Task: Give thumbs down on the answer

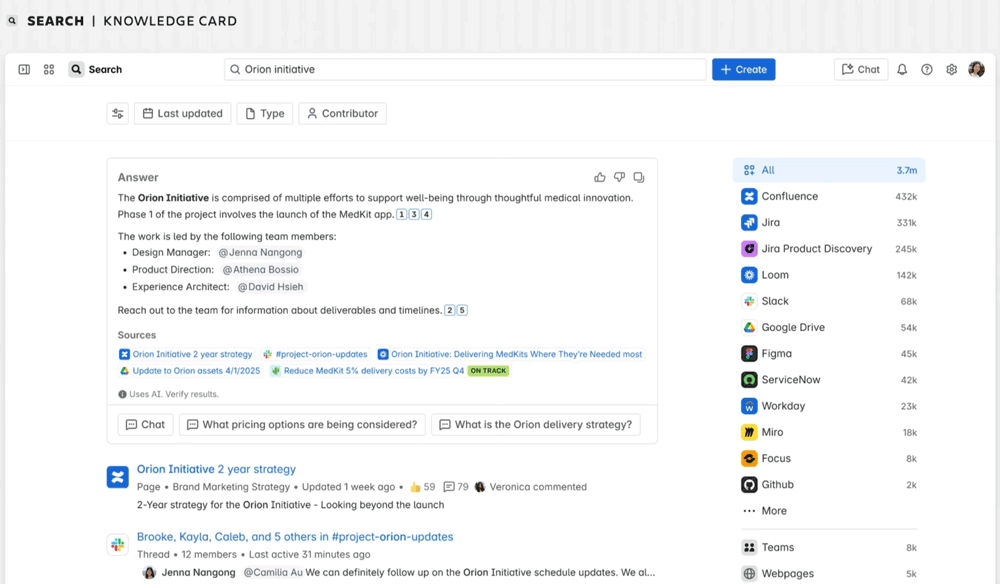Action: pos(619,177)
